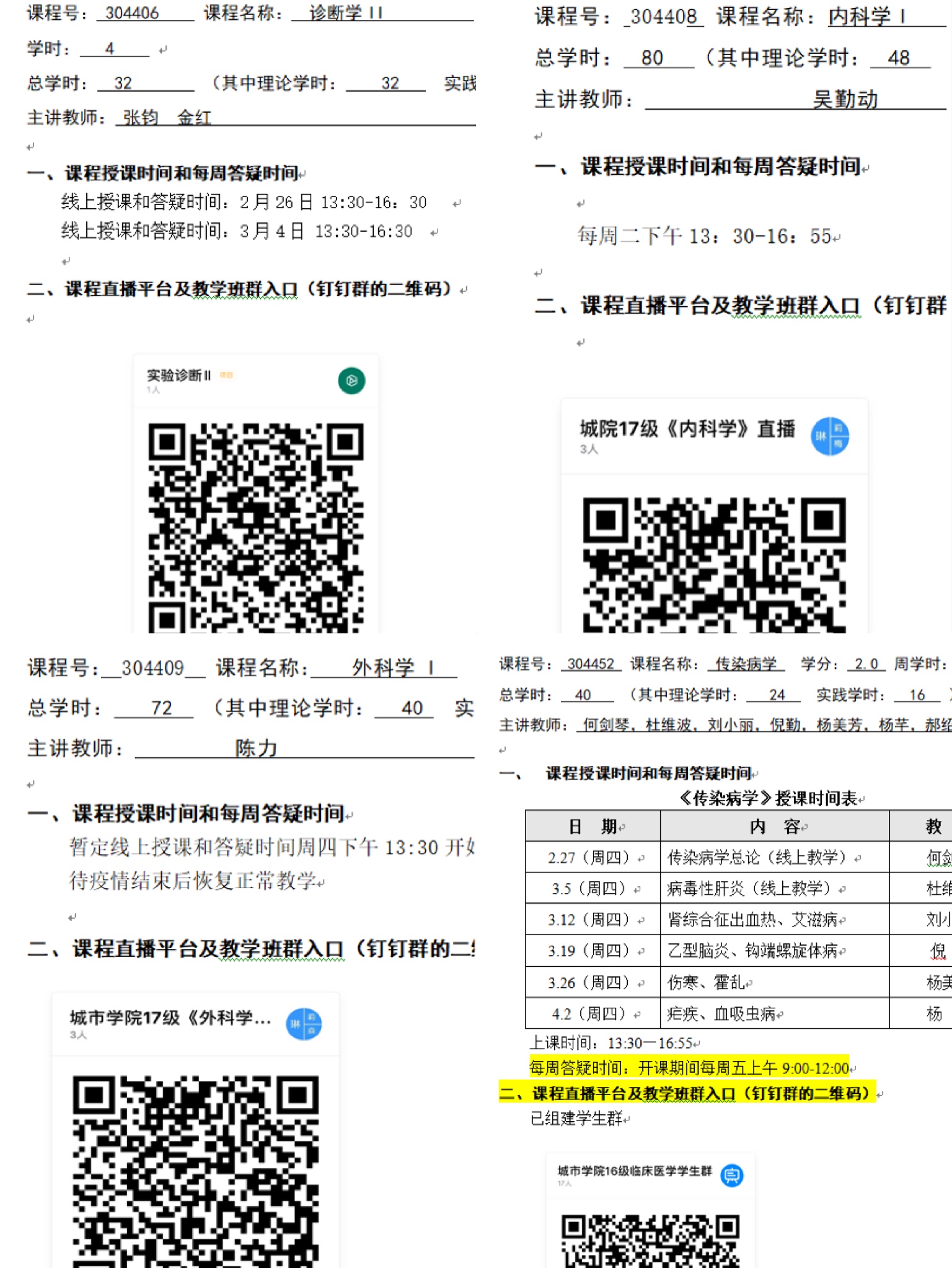Click highlighted line 每周答疑时间 9:00-12:00
Viewport: 952px width, 1268px height.
[689, 1068]
